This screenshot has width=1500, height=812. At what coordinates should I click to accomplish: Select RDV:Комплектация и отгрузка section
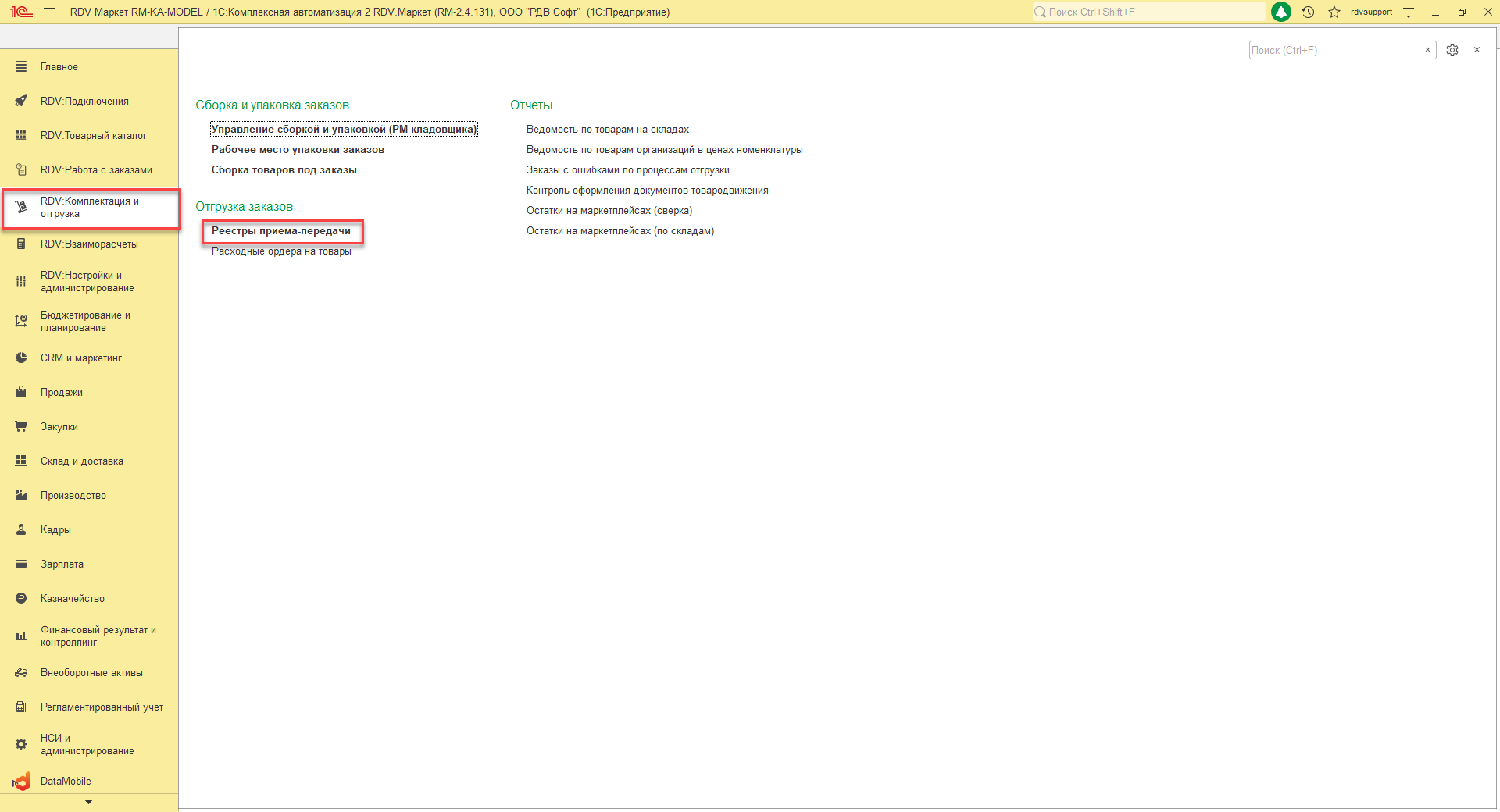90,208
